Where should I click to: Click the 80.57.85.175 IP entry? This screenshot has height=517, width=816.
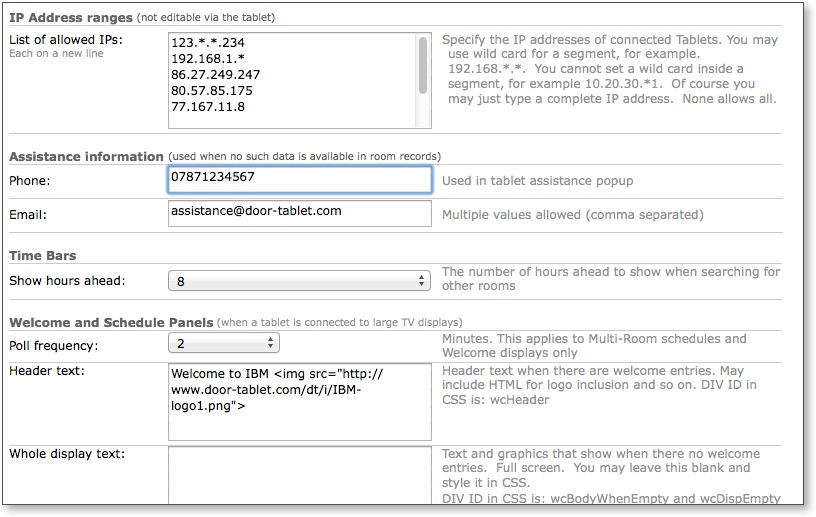coord(213,91)
